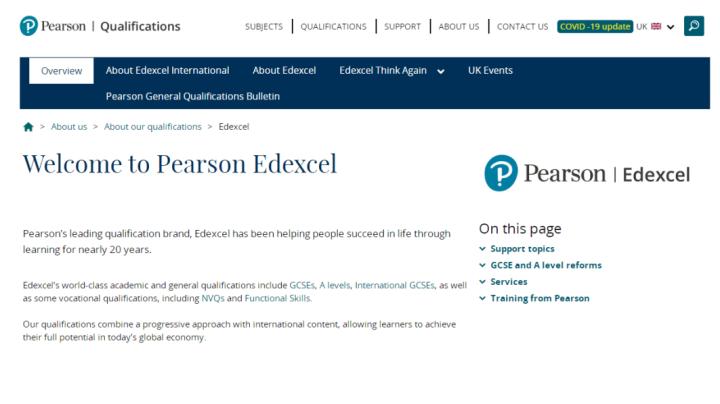Screen dimensions: 720x404
Task: Open the UK Events tab
Action: click(x=490, y=71)
